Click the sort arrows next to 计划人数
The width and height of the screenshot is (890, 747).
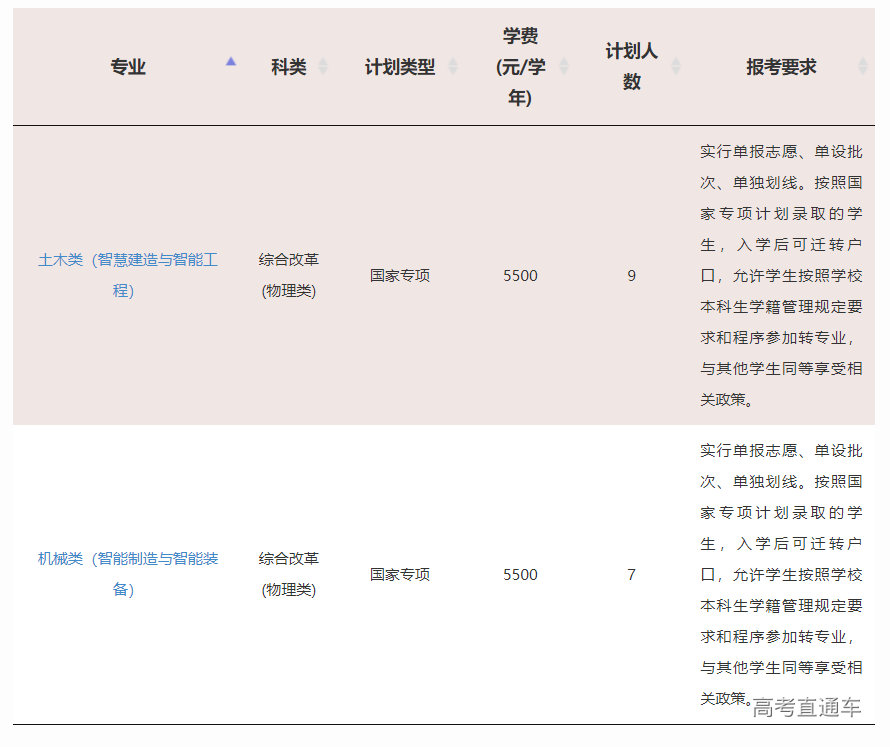coord(676,67)
